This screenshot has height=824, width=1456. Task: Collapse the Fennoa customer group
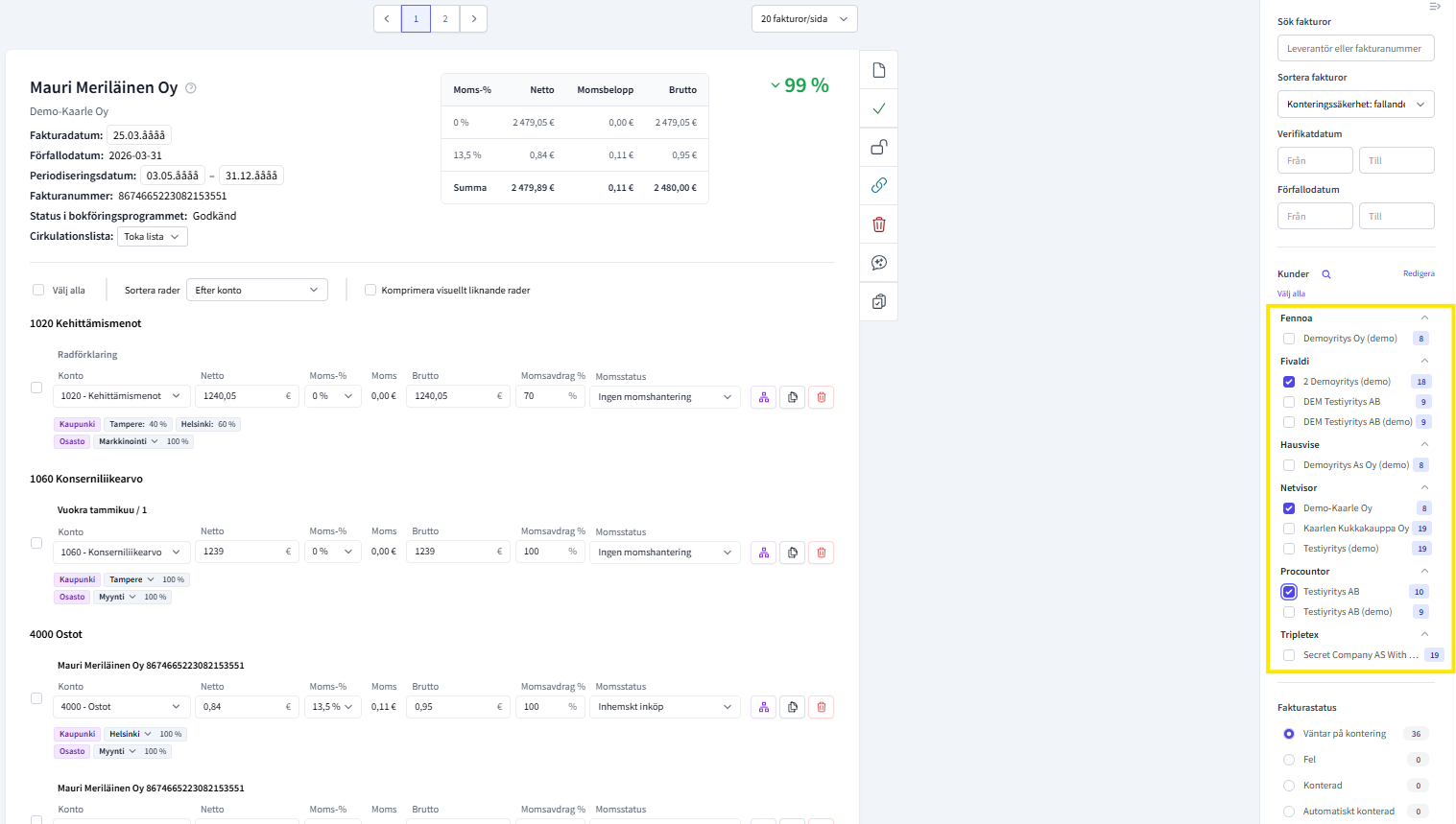point(1424,318)
